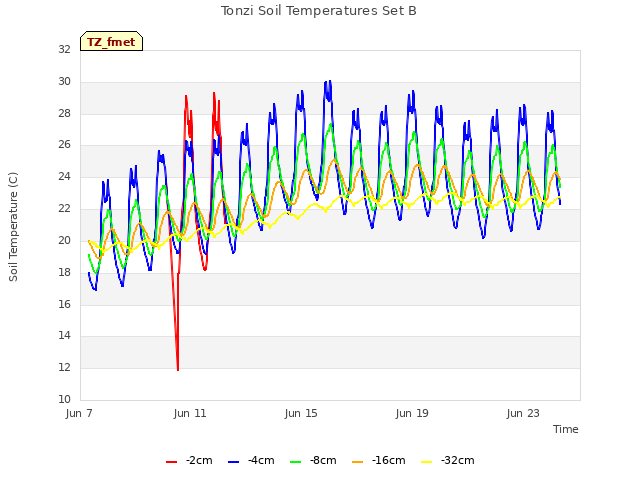This screenshot has height=480, width=640.
Task: Click the 10 y-axis tick label
Action: 64,399
